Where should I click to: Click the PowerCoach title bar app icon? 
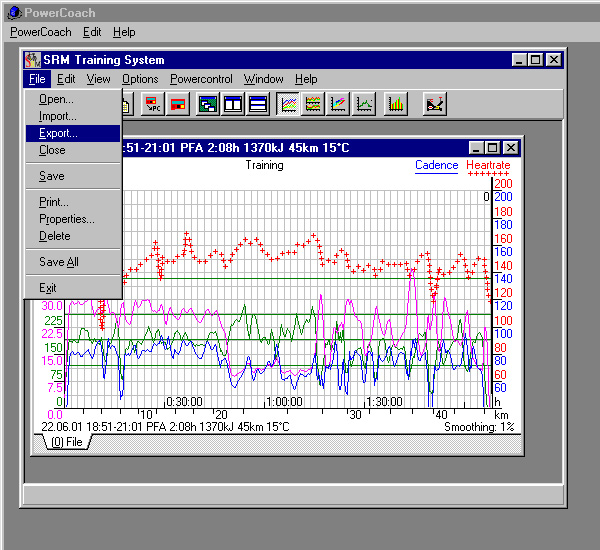(15, 13)
